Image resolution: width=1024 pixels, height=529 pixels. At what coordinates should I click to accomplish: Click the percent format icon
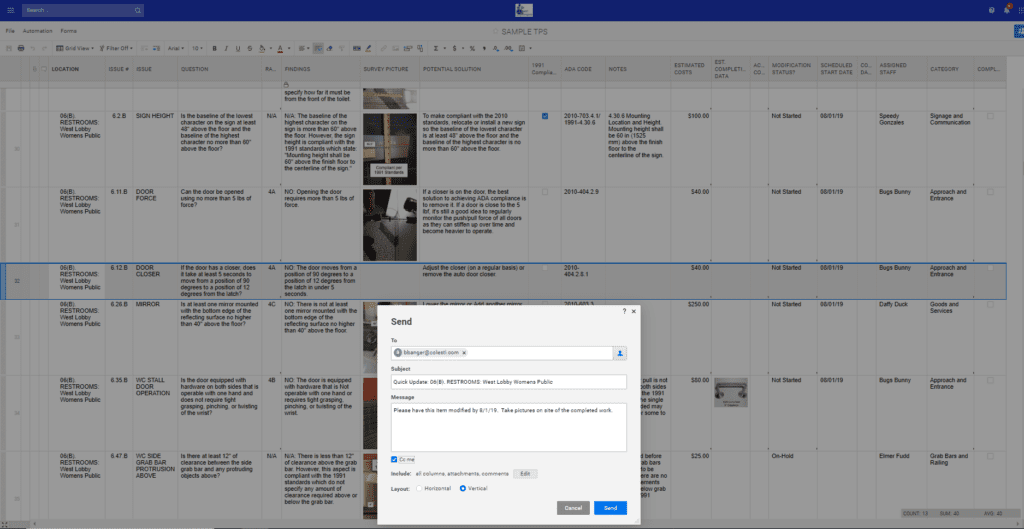coord(472,48)
